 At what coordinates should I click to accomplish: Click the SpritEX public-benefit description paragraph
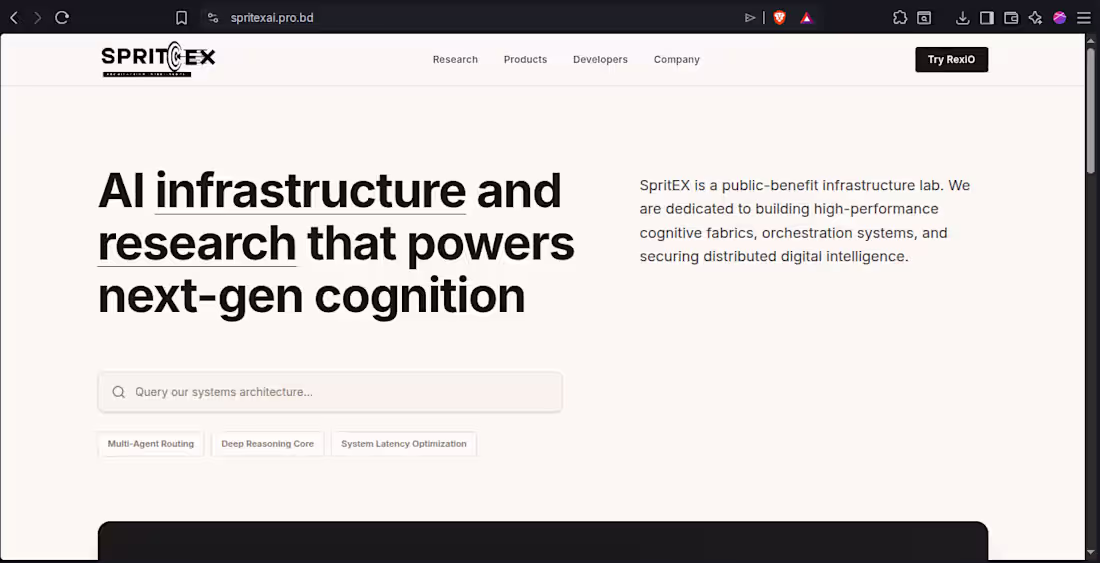805,221
